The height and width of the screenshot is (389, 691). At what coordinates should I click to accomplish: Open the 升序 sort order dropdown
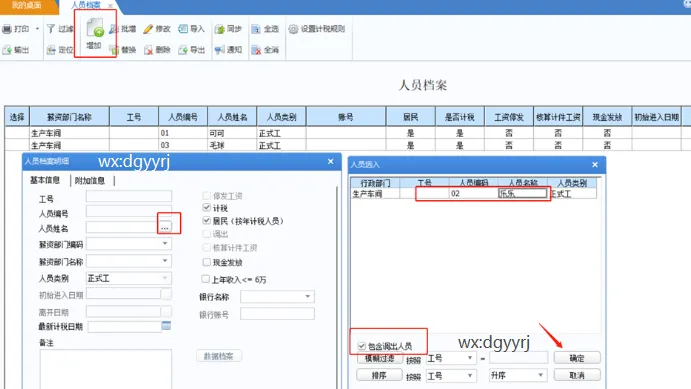pos(540,375)
